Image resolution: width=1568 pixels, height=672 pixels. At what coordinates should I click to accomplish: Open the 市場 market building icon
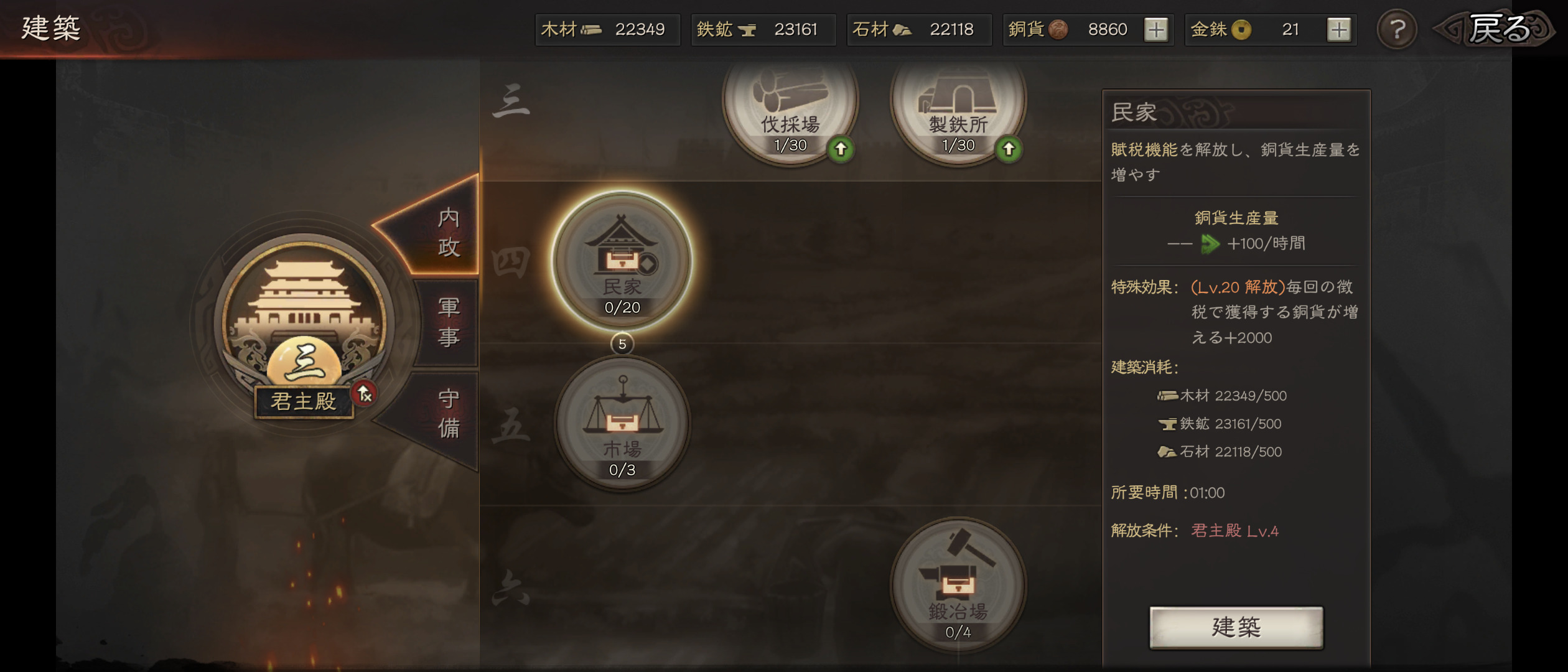622,424
